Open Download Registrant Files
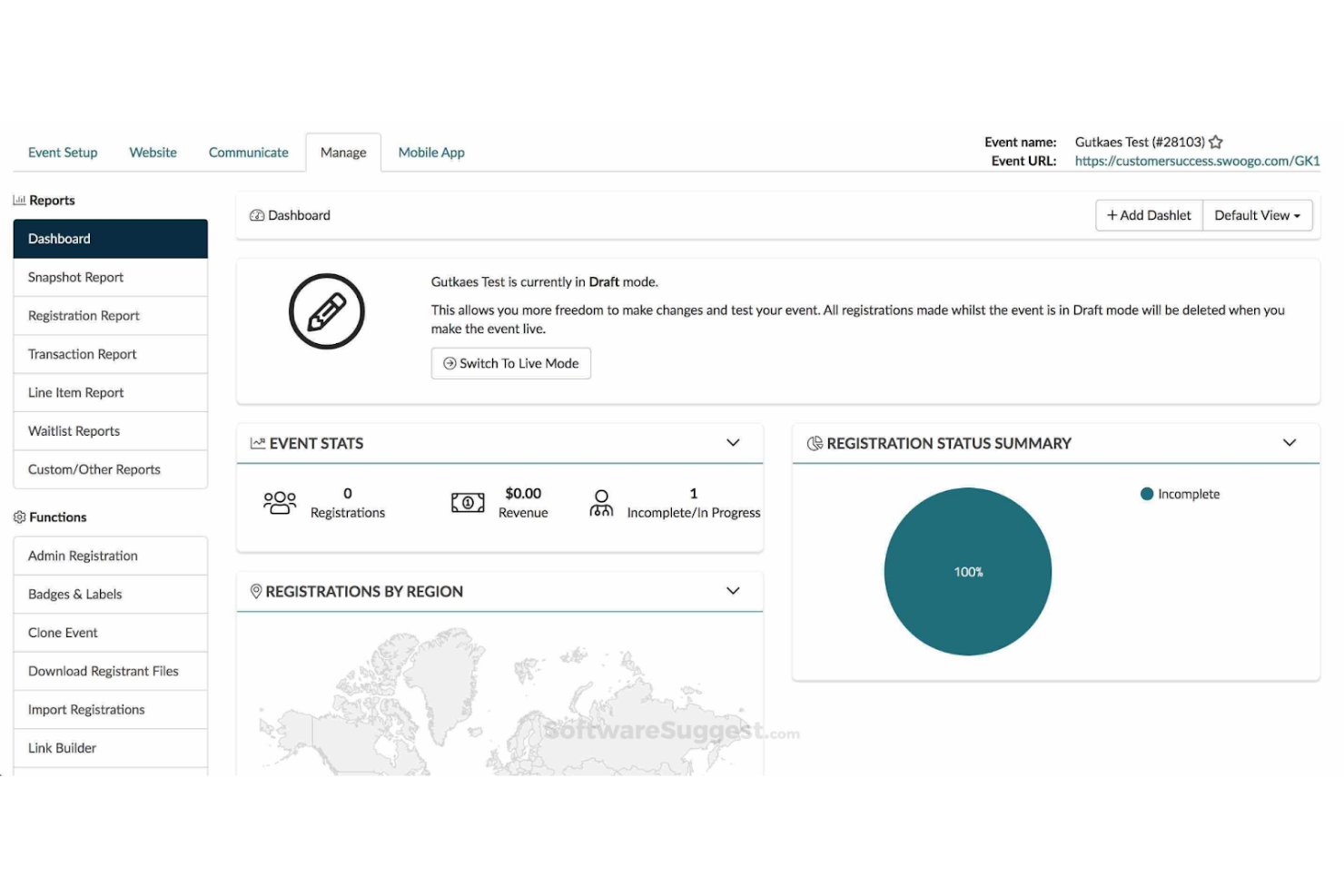Screen dimensions: 1344x896 [x=111, y=671]
